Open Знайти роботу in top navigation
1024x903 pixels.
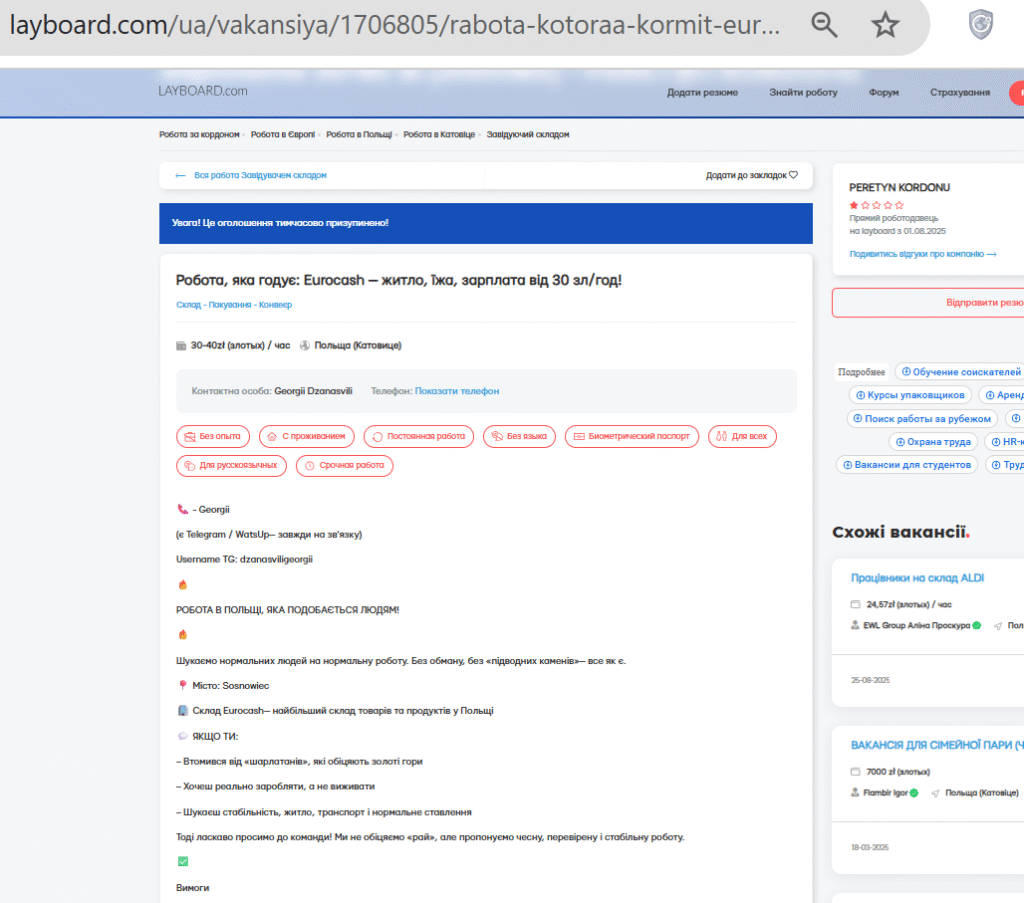pyautogui.click(x=803, y=92)
